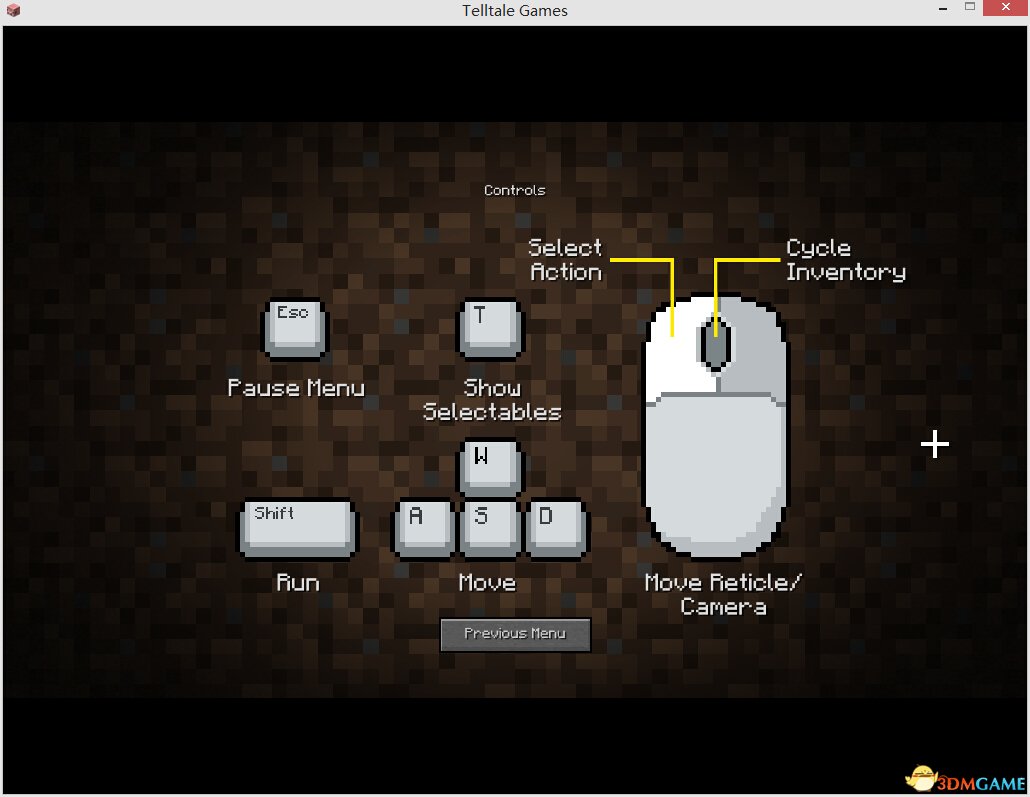Viewport: 1030px width, 797px height.
Task: Close the Telltale Games window
Action: point(1006,7)
